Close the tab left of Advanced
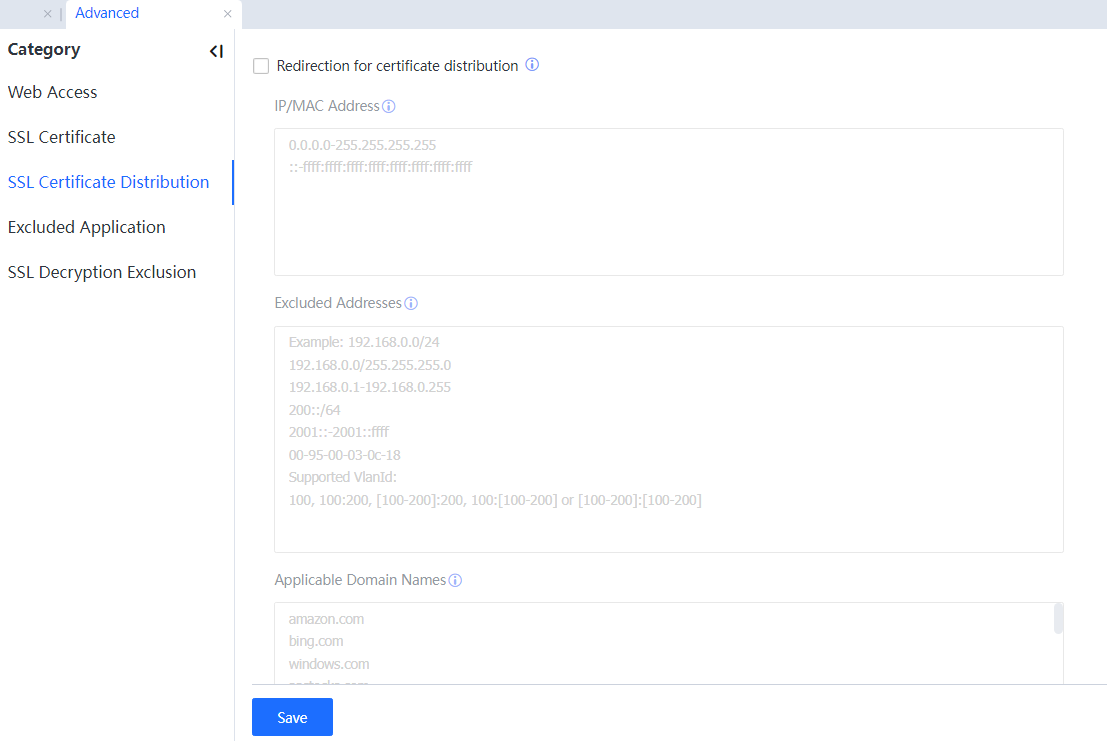 tap(47, 14)
